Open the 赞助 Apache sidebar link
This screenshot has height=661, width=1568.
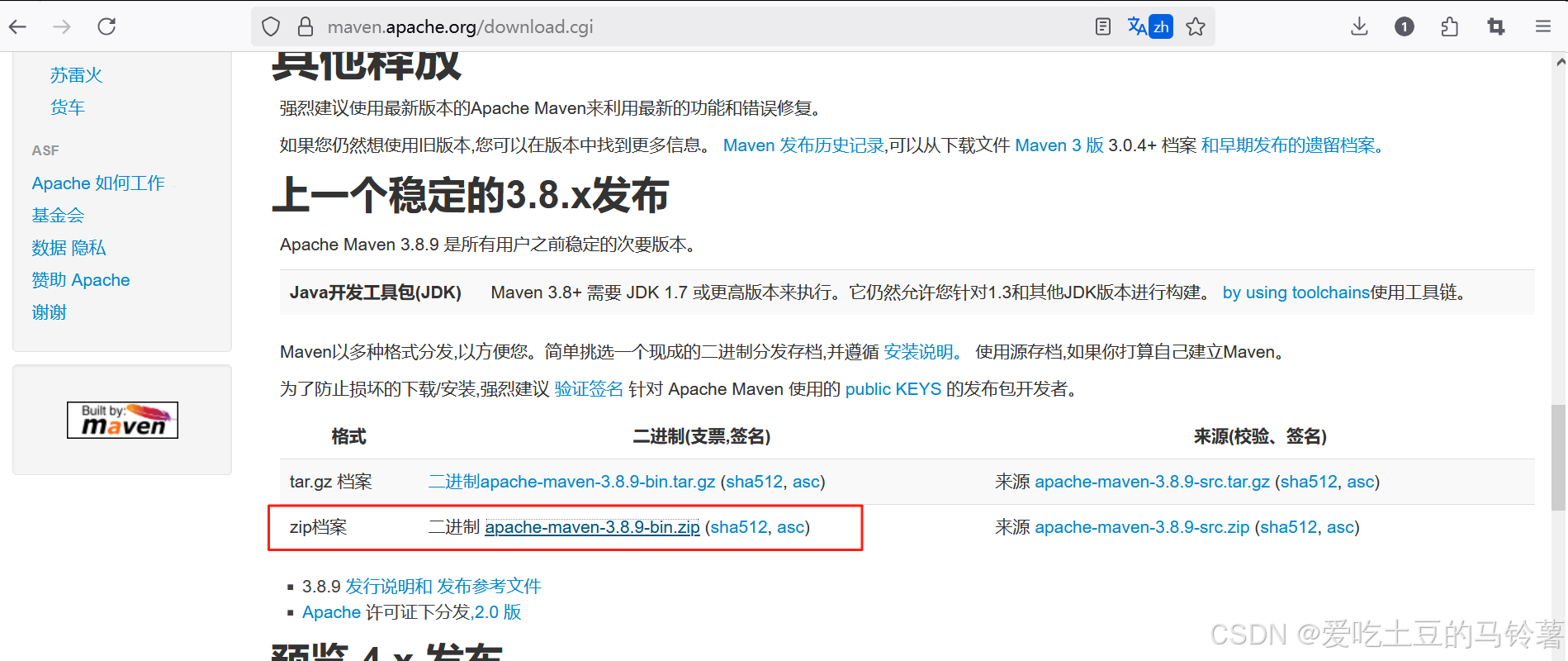(81, 280)
